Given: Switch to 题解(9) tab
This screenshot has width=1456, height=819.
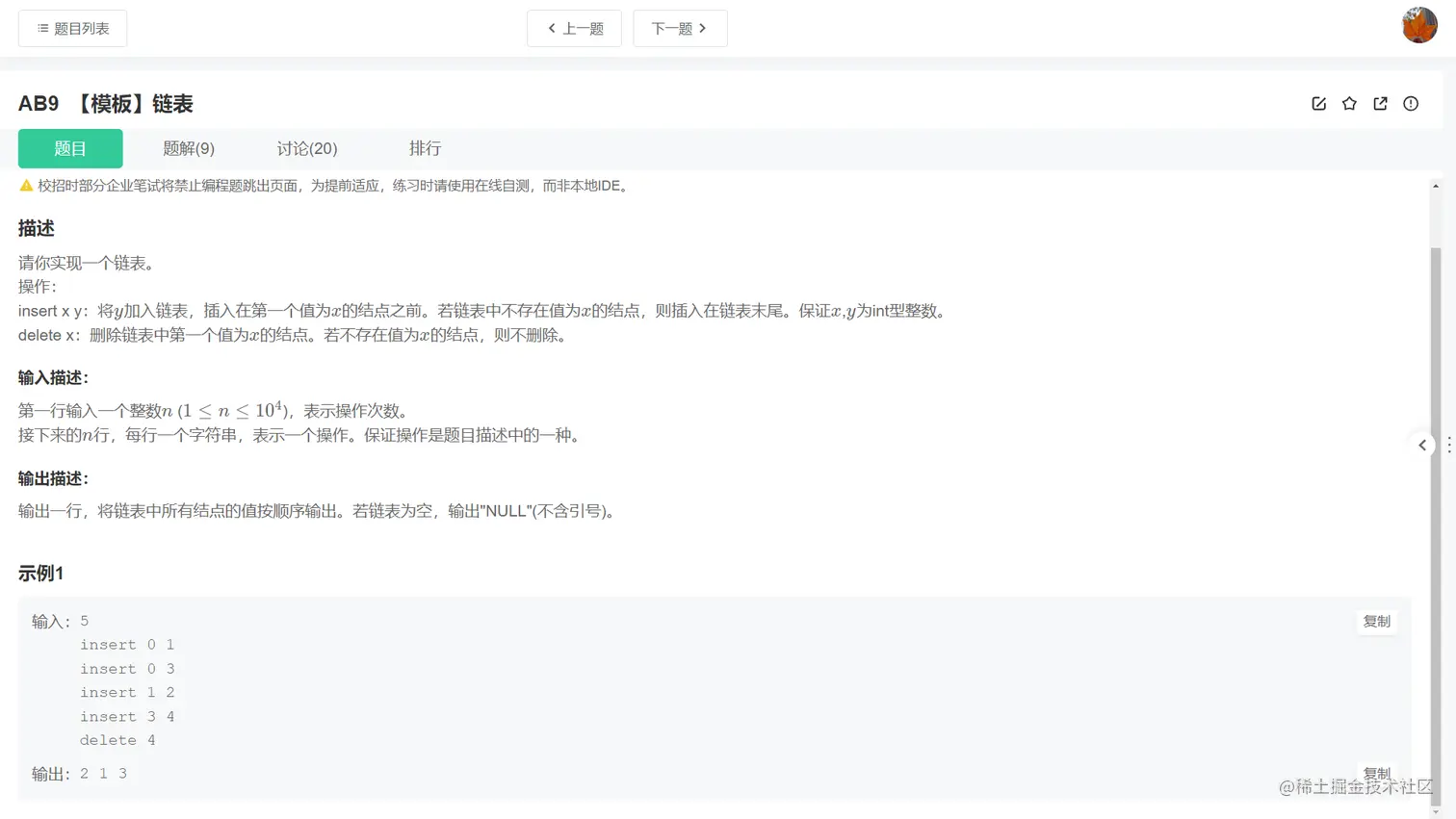Looking at the screenshot, I should (x=189, y=148).
